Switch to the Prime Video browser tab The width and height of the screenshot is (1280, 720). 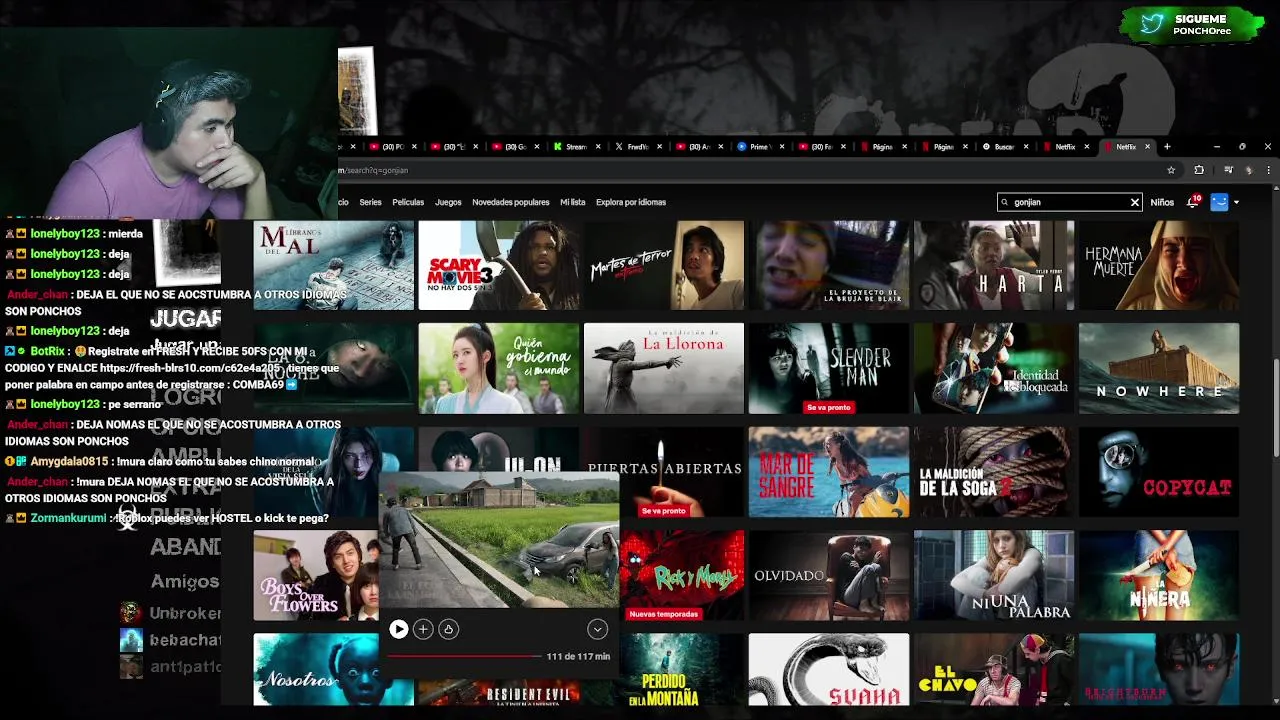[x=758, y=147]
